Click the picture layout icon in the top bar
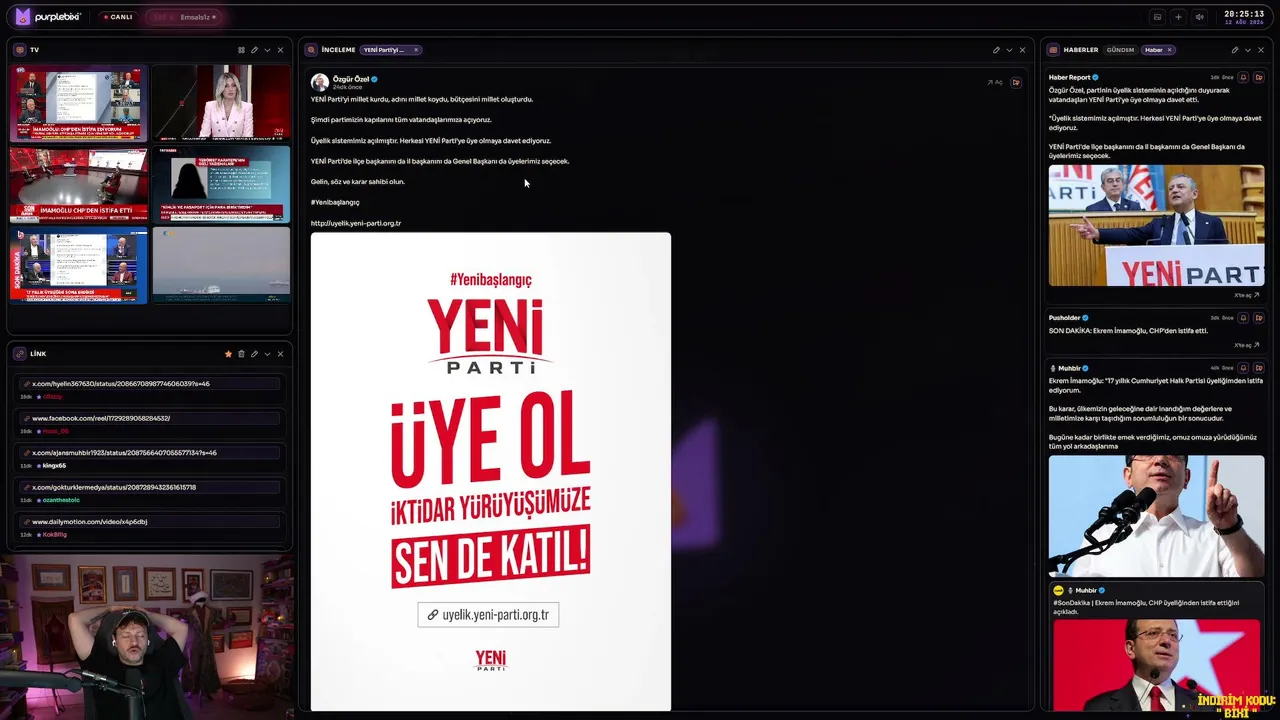Viewport: 1280px width, 720px height. click(1157, 17)
